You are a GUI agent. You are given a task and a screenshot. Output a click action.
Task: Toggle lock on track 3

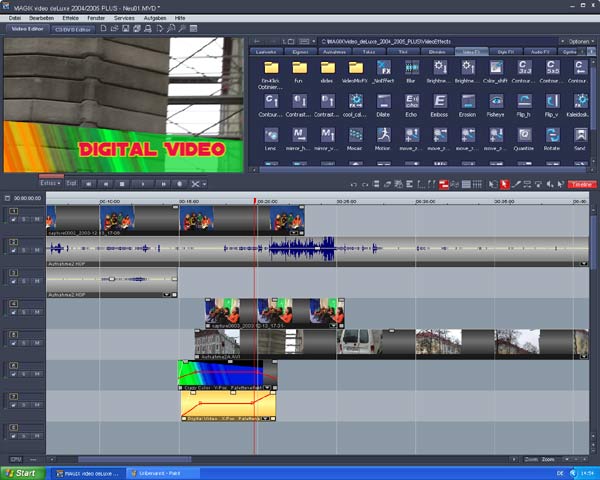(x=13, y=281)
